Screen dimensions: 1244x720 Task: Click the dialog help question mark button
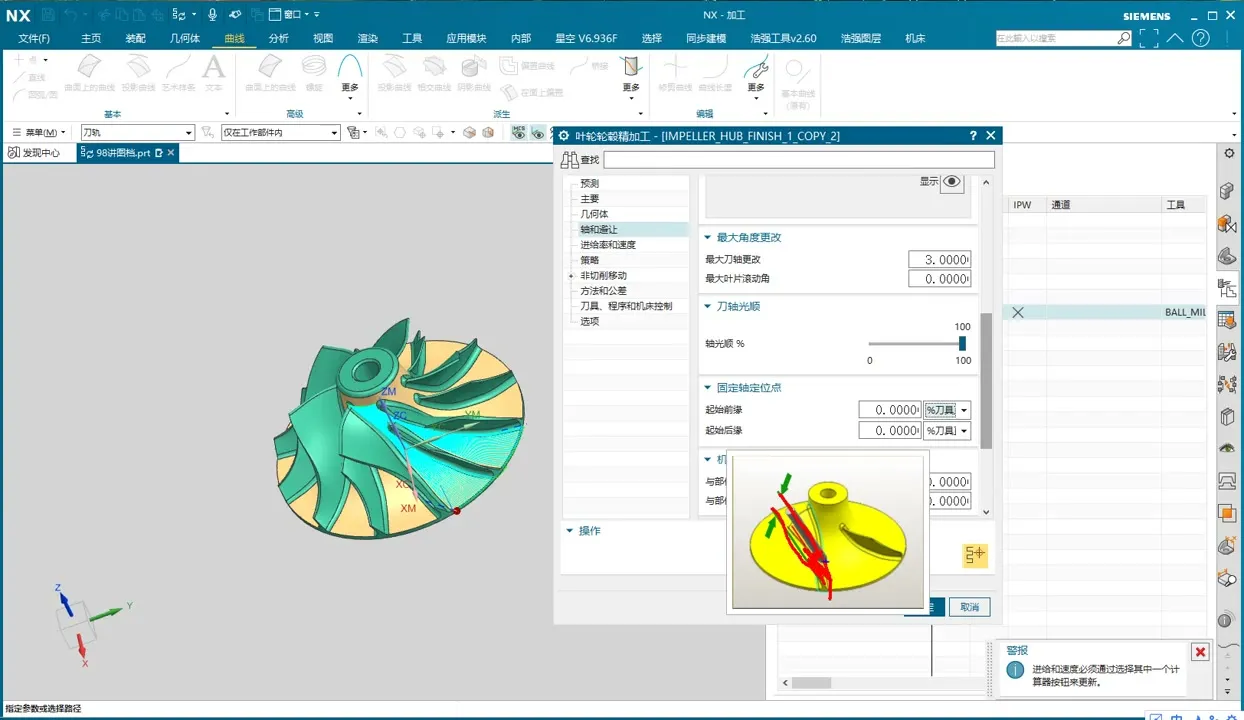pos(973,136)
